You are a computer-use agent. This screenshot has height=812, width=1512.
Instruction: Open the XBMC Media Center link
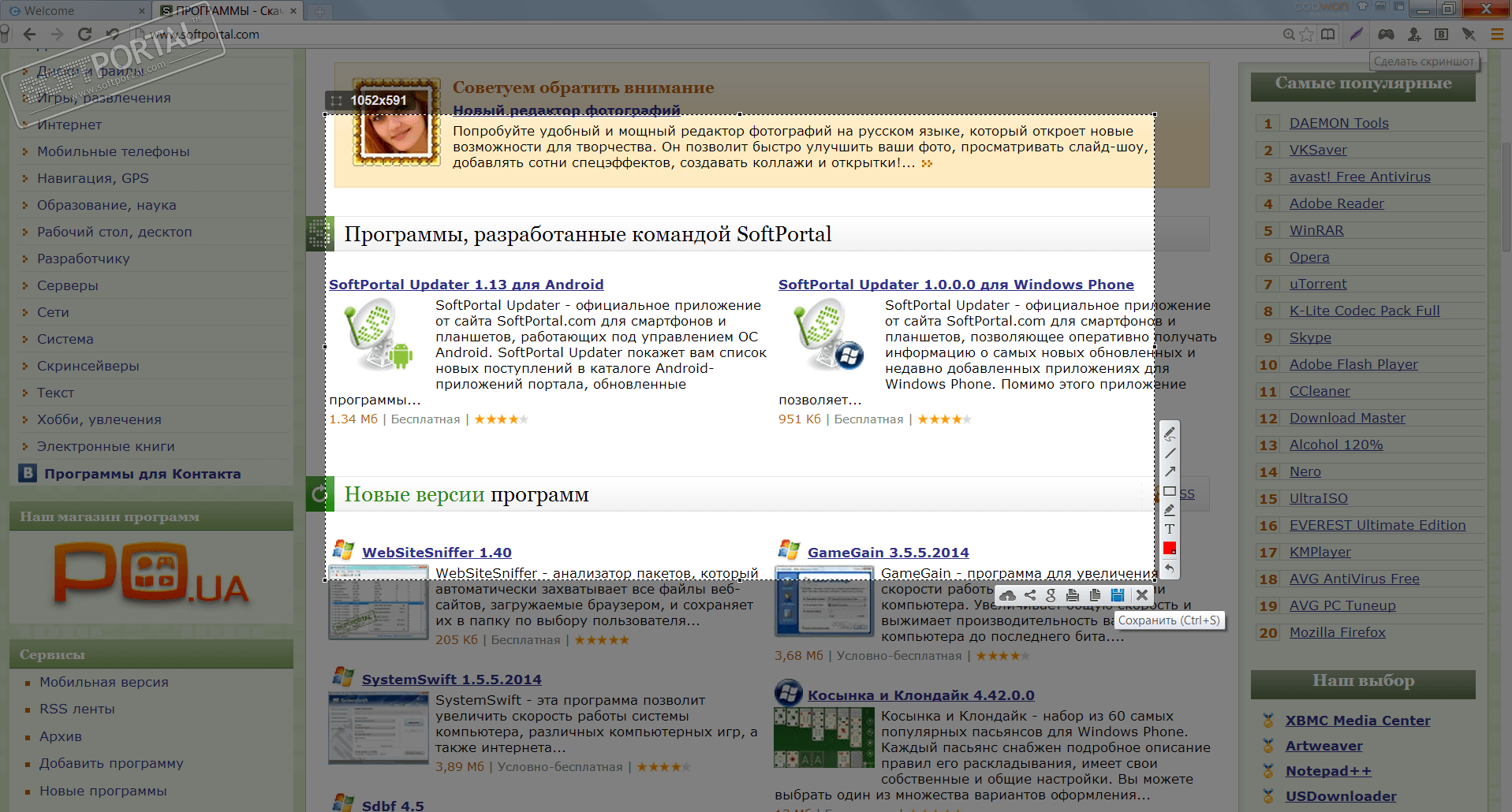coord(1358,721)
